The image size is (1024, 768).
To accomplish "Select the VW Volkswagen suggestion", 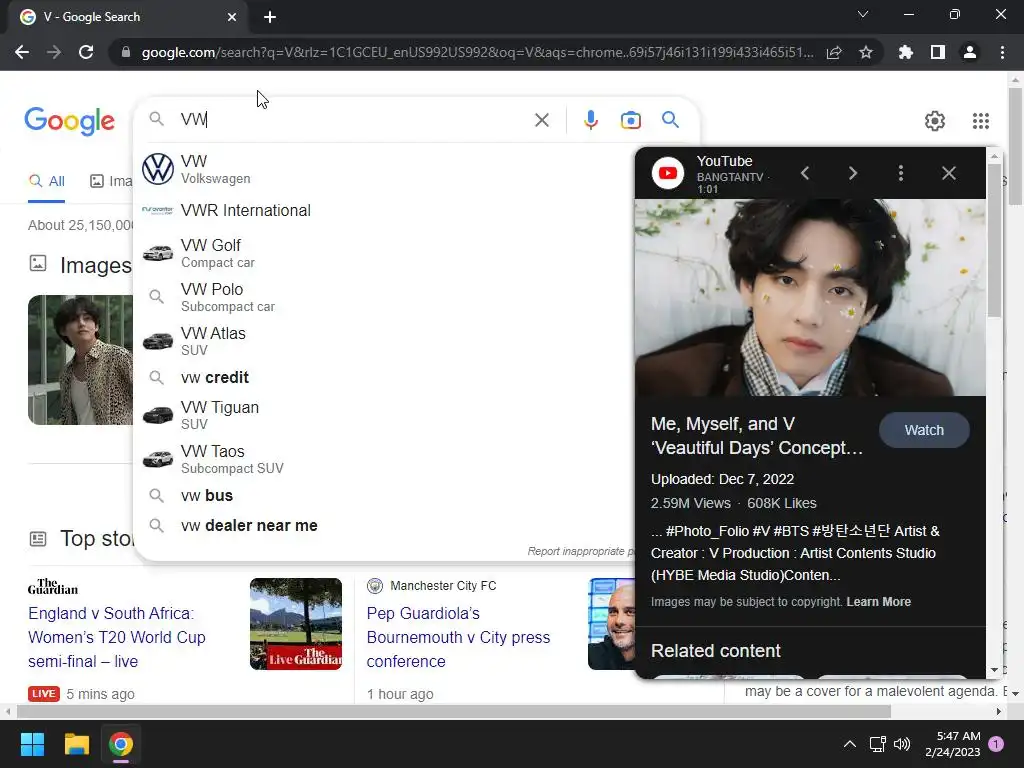I will click(x=385, y=169).
